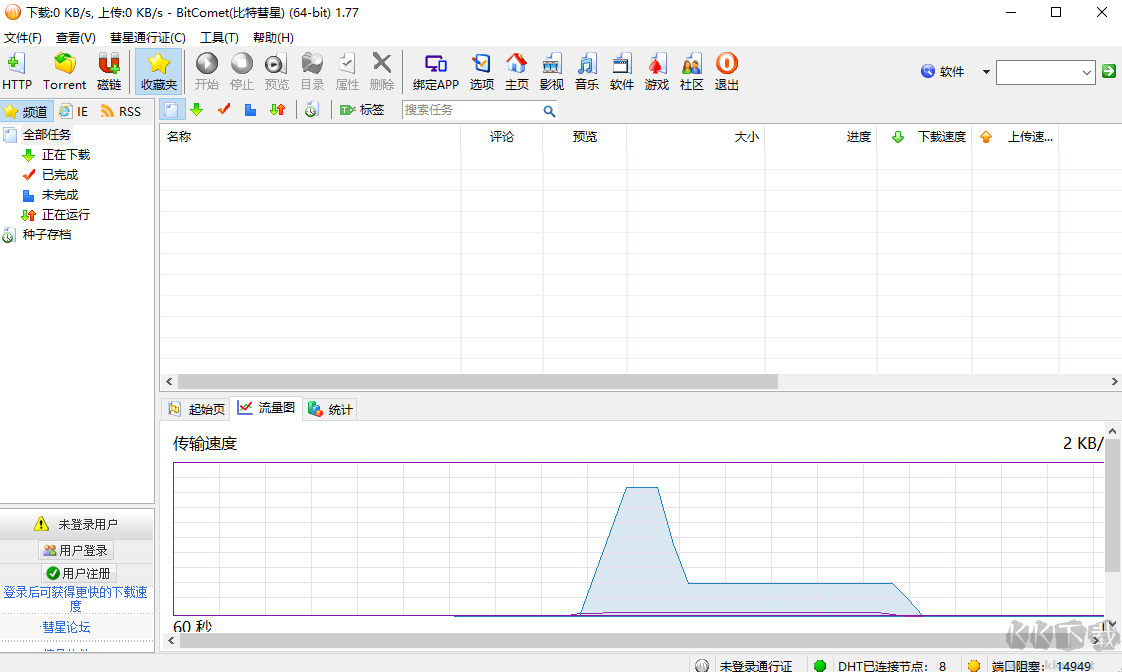Image resolution: width=1122 pixels, height=672 pixels.
Task: Toggle the 标签 tag filter button
Action: click(361, 110)
